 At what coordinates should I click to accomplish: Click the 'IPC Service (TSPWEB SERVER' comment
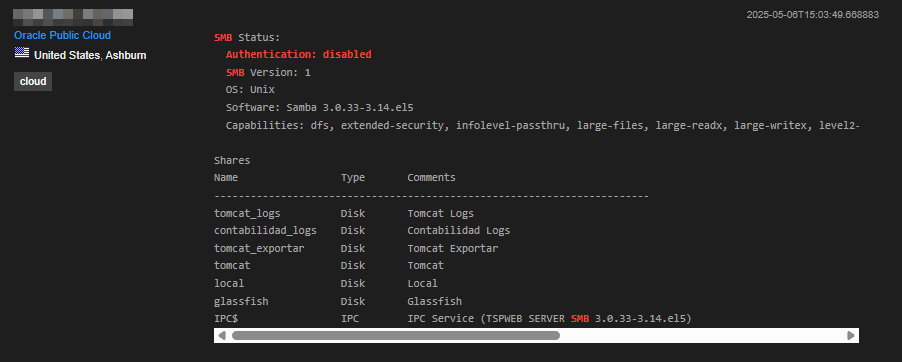[x=487, y=318]
